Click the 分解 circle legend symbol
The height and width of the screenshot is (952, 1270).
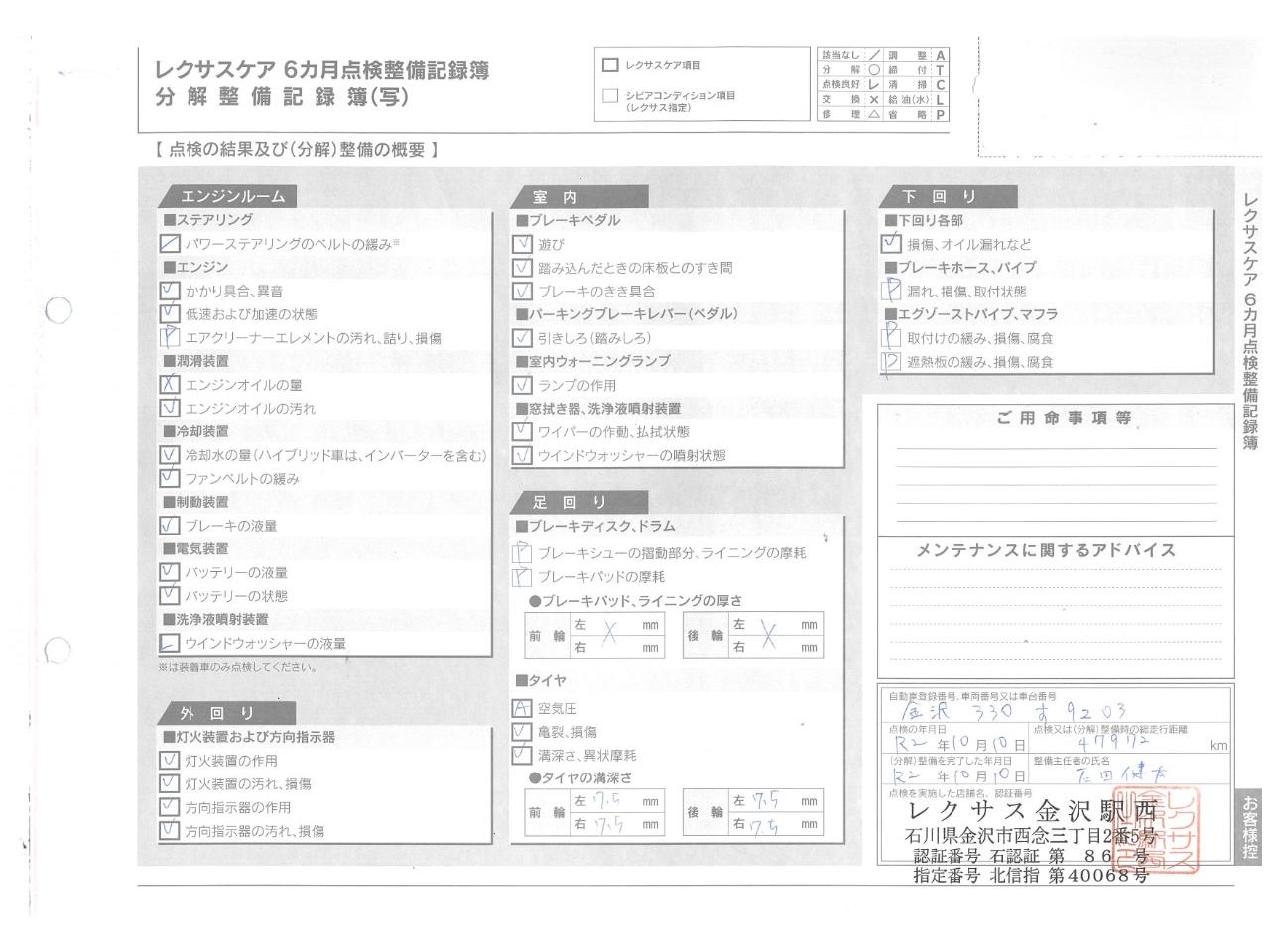coord(874,70)
